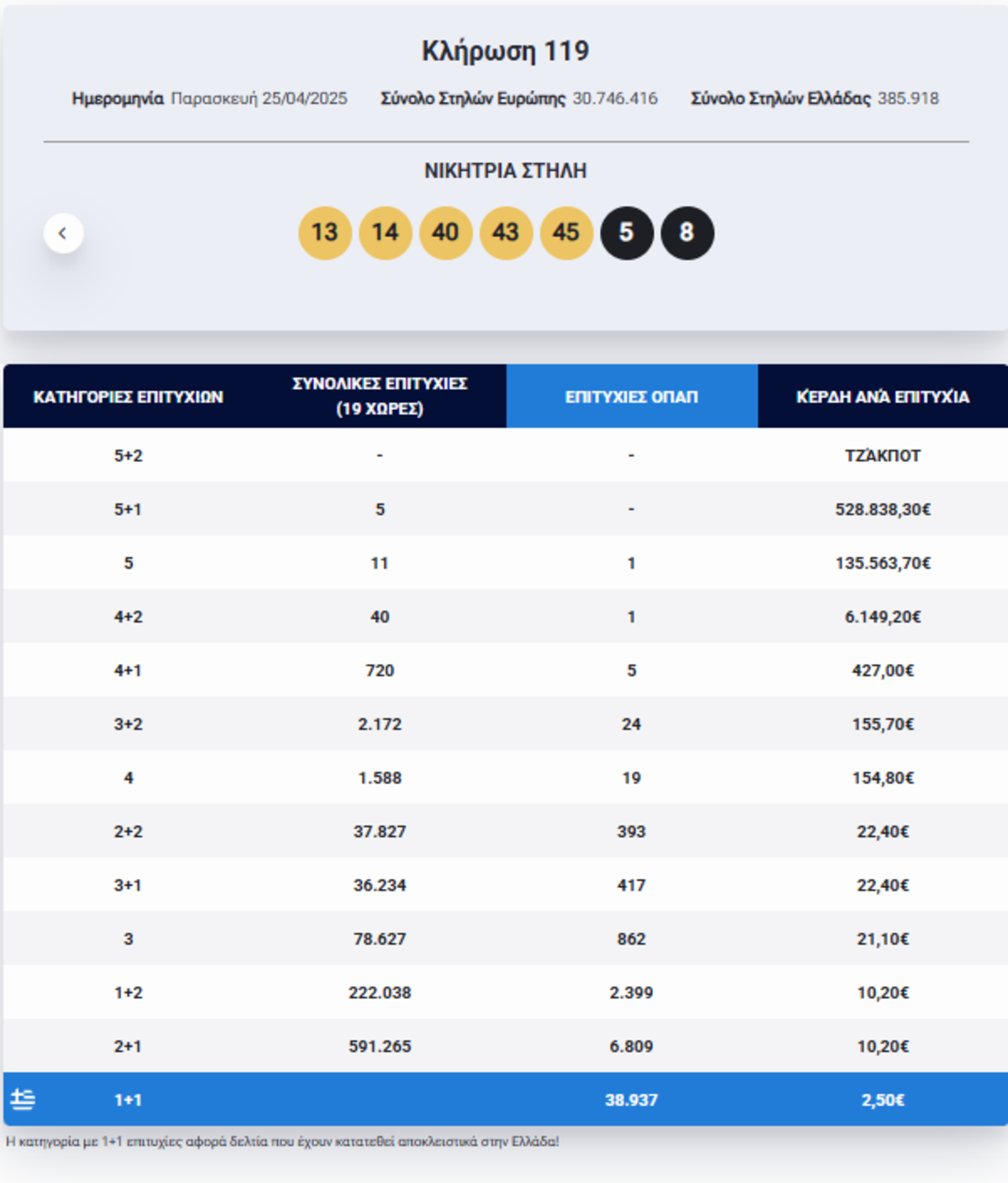Select yellow ball number 13
Image resolution: width=1008 pixels, height=1183 pixels.
click(325, 233)
